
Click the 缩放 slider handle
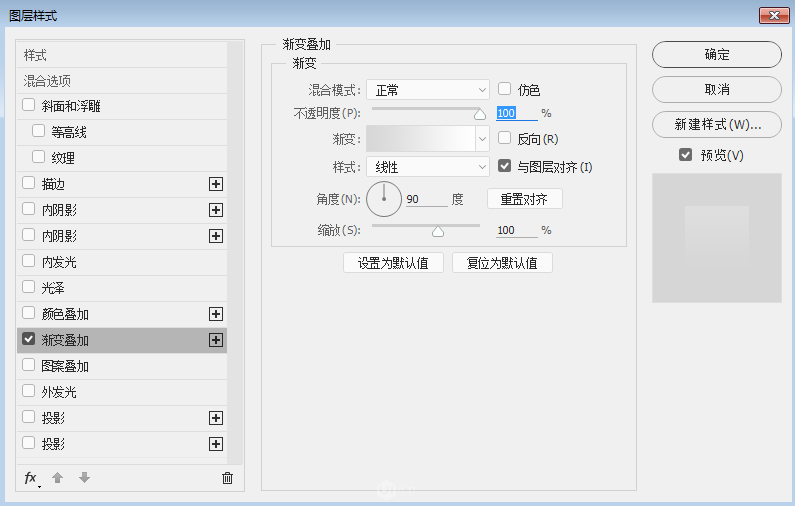point(437,232)
